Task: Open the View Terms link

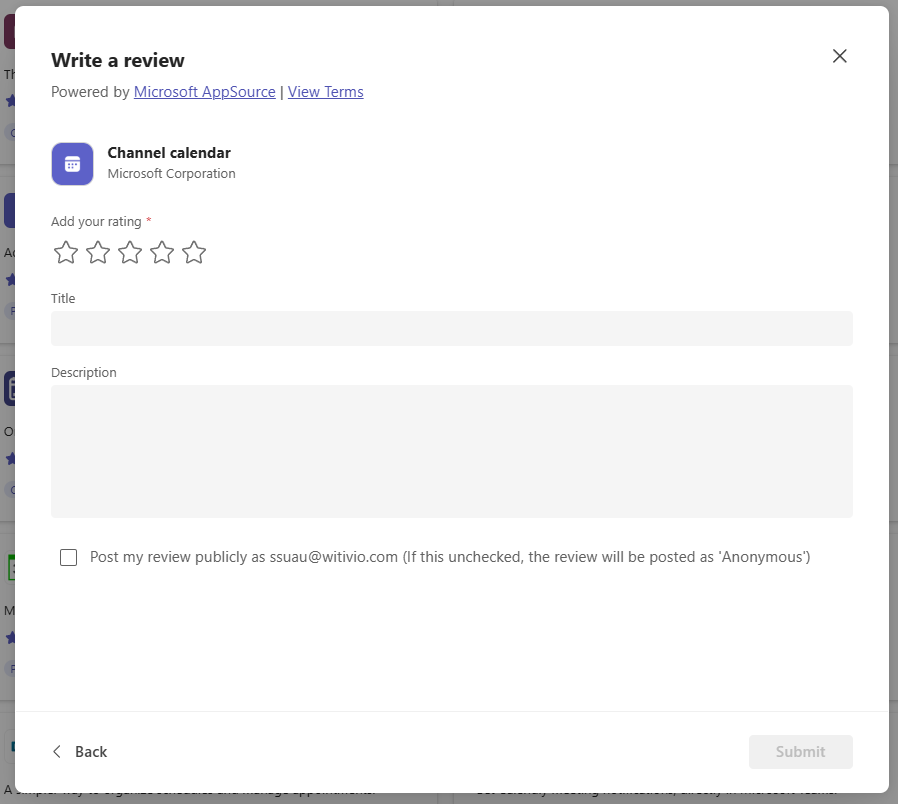Action: pyautogui.click(x=325, y=92)
